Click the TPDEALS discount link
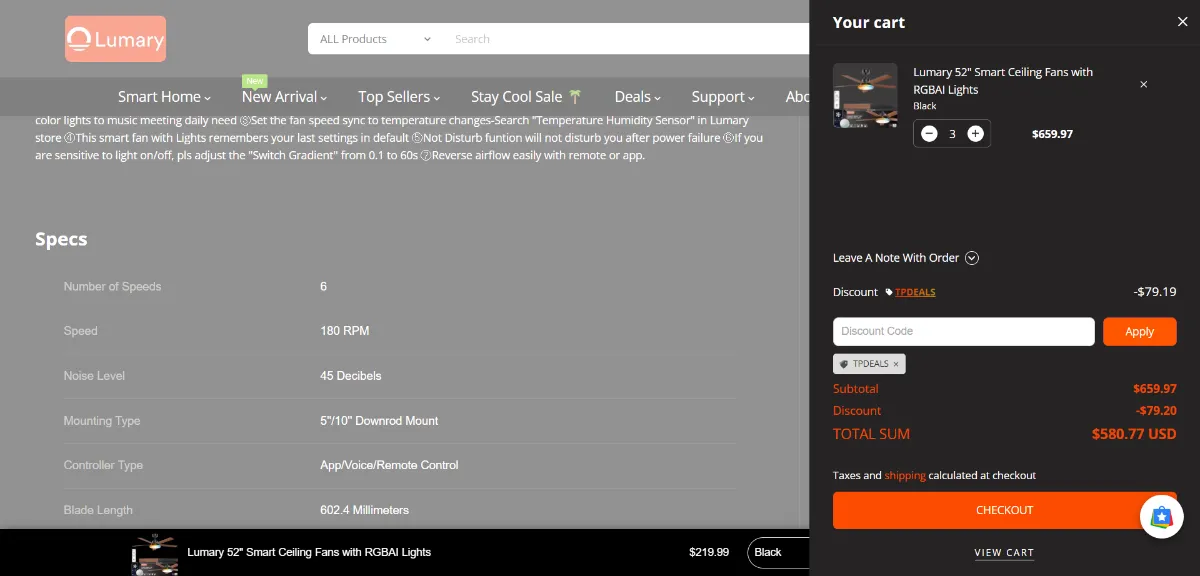Image resolution: width=1200 pixels, height=576 pixels. [915, 292]
